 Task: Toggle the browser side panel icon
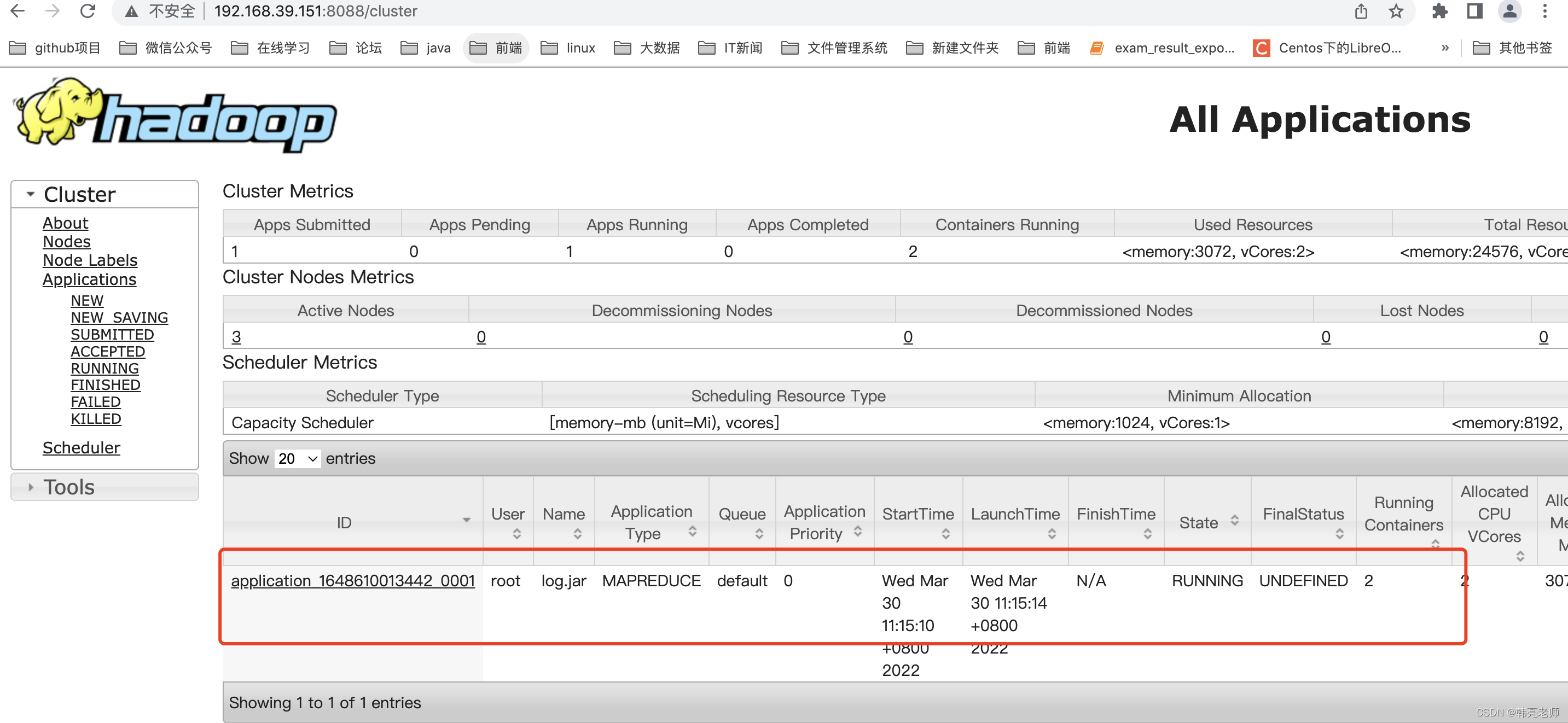pyautogui.click(x=1474, y=11)
